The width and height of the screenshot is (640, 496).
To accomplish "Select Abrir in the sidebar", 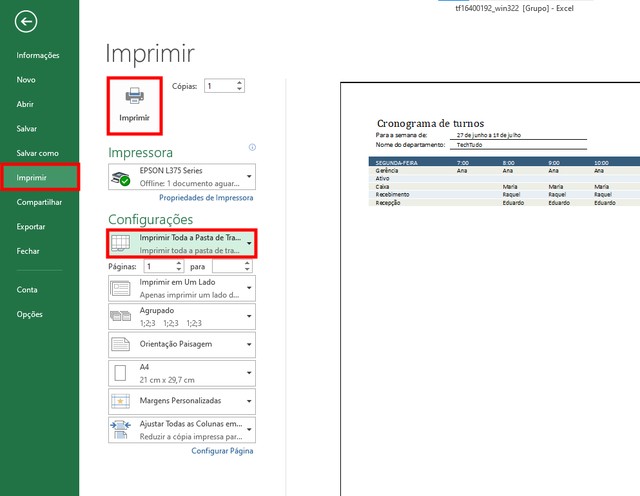I will click(25, 104).
